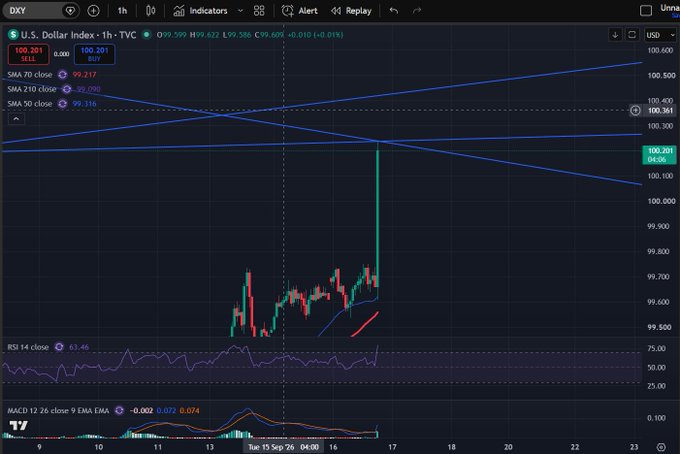This screenshot has height=454, width=680.
Task: Click the bracket square icon beside USD
Action: pos(632,35)
